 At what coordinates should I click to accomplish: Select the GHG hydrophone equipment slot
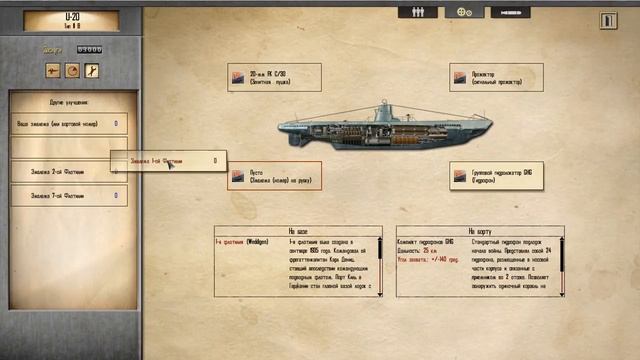pyautogui.click(x=496, y=176)
